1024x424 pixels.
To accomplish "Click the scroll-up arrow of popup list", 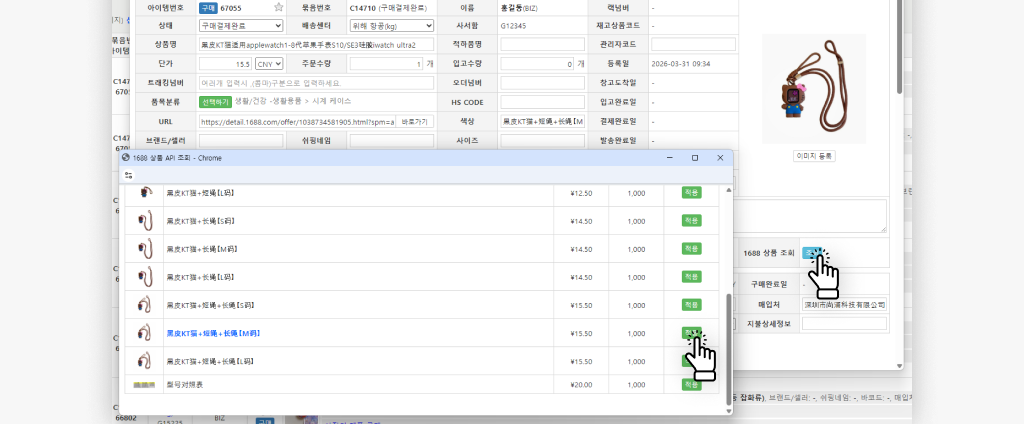I will 729,190.
